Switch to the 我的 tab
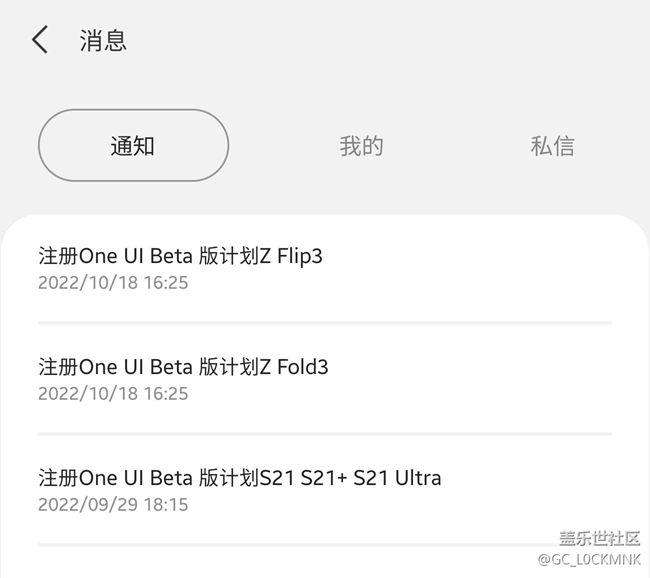 [361, 146]
